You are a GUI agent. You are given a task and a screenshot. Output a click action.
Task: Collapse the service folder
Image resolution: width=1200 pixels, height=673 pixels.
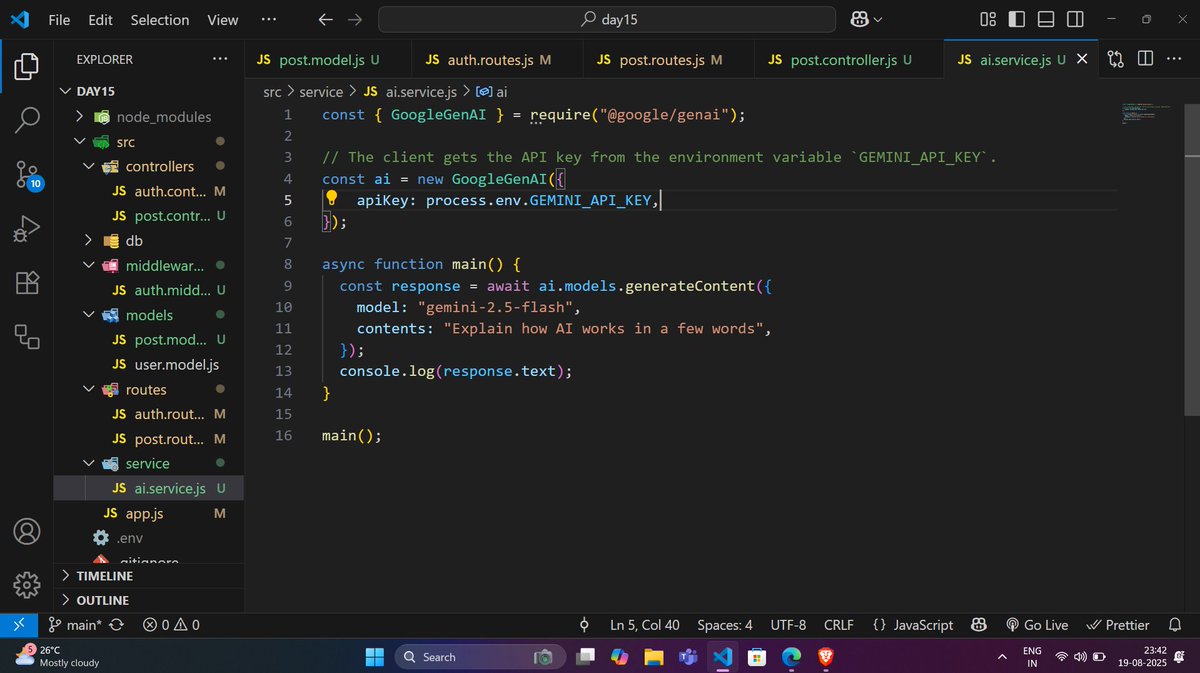point(150,463)
